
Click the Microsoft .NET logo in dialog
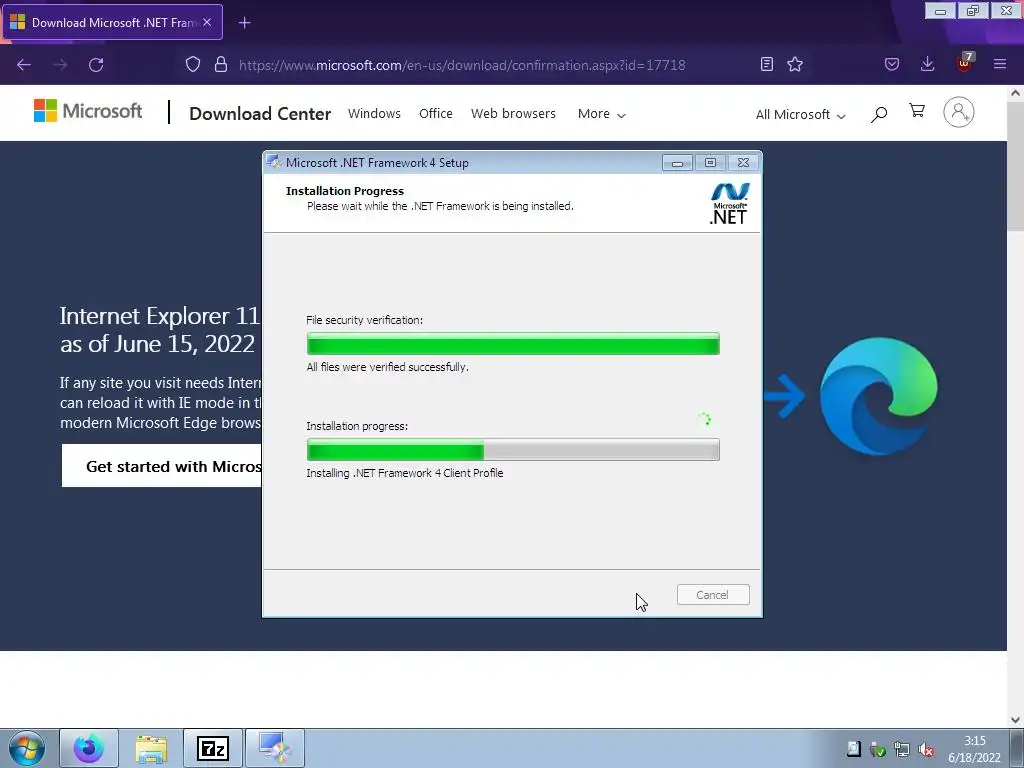(x=729, y=204)
